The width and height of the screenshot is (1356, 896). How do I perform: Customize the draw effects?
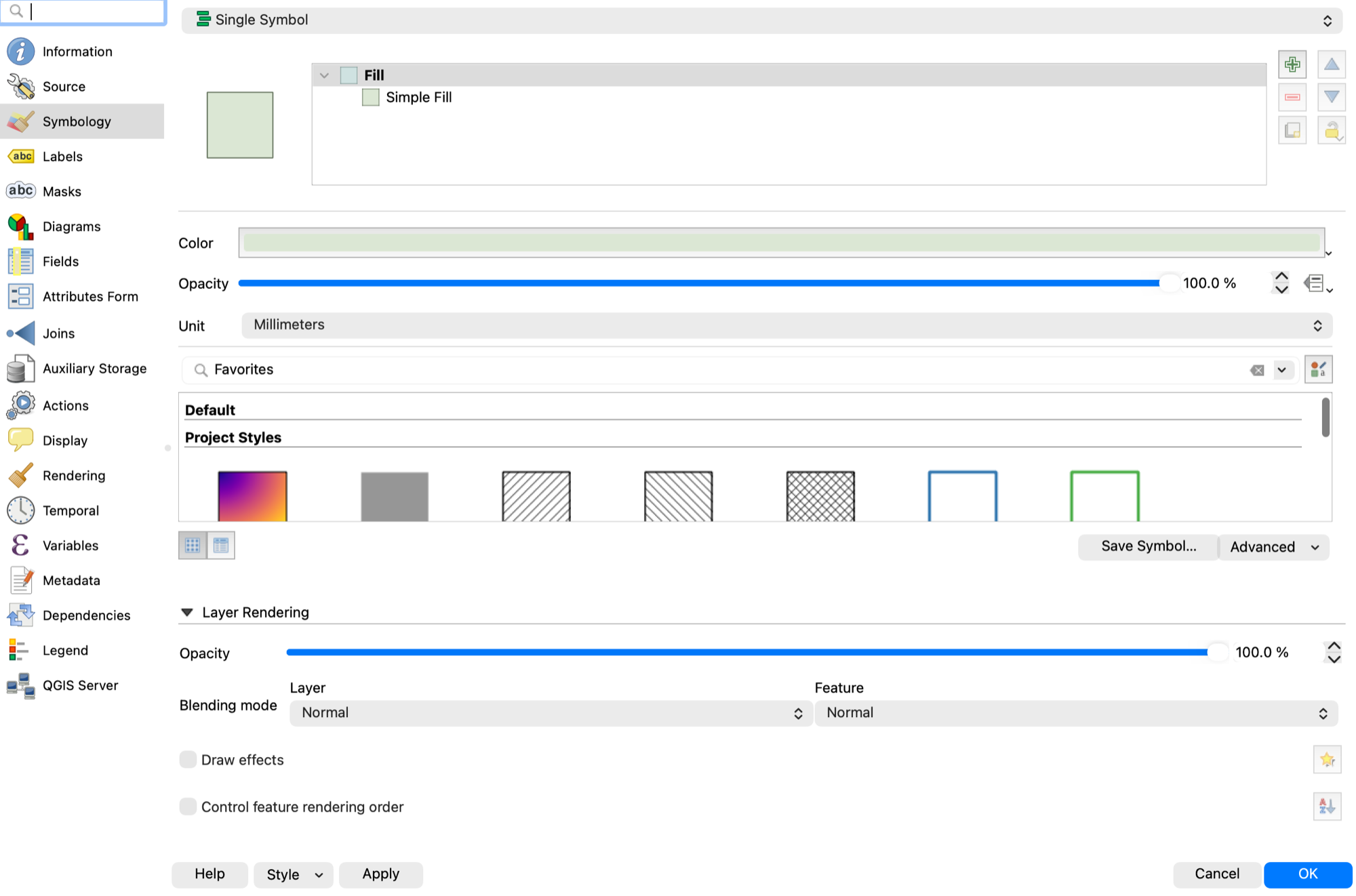coord(1327,760)
